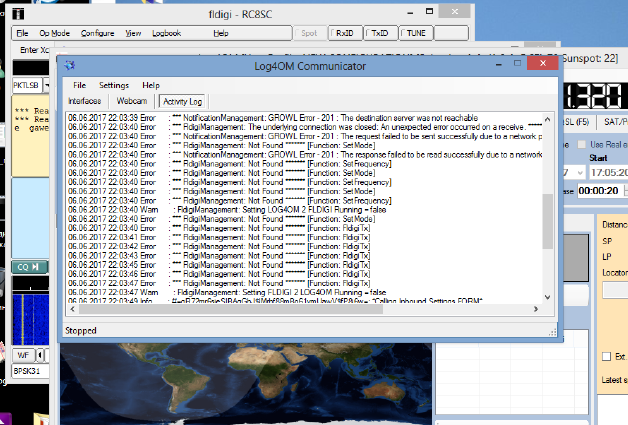Open the File menu in fldigi
628x425 pixels.
pyautogui.click(x=22, y=33)
